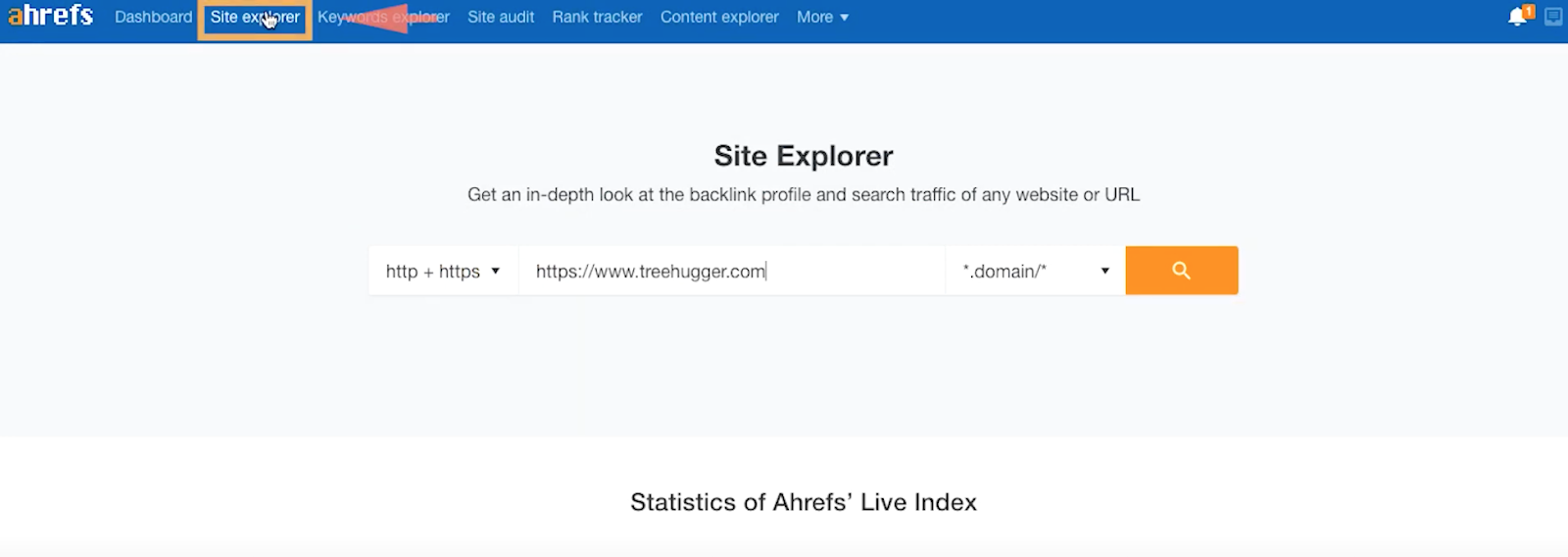Image resolution: width=1568 pixels, height=557 pixels.
Task: Go to Keywords explorer
Action: (x=383, y=17)
